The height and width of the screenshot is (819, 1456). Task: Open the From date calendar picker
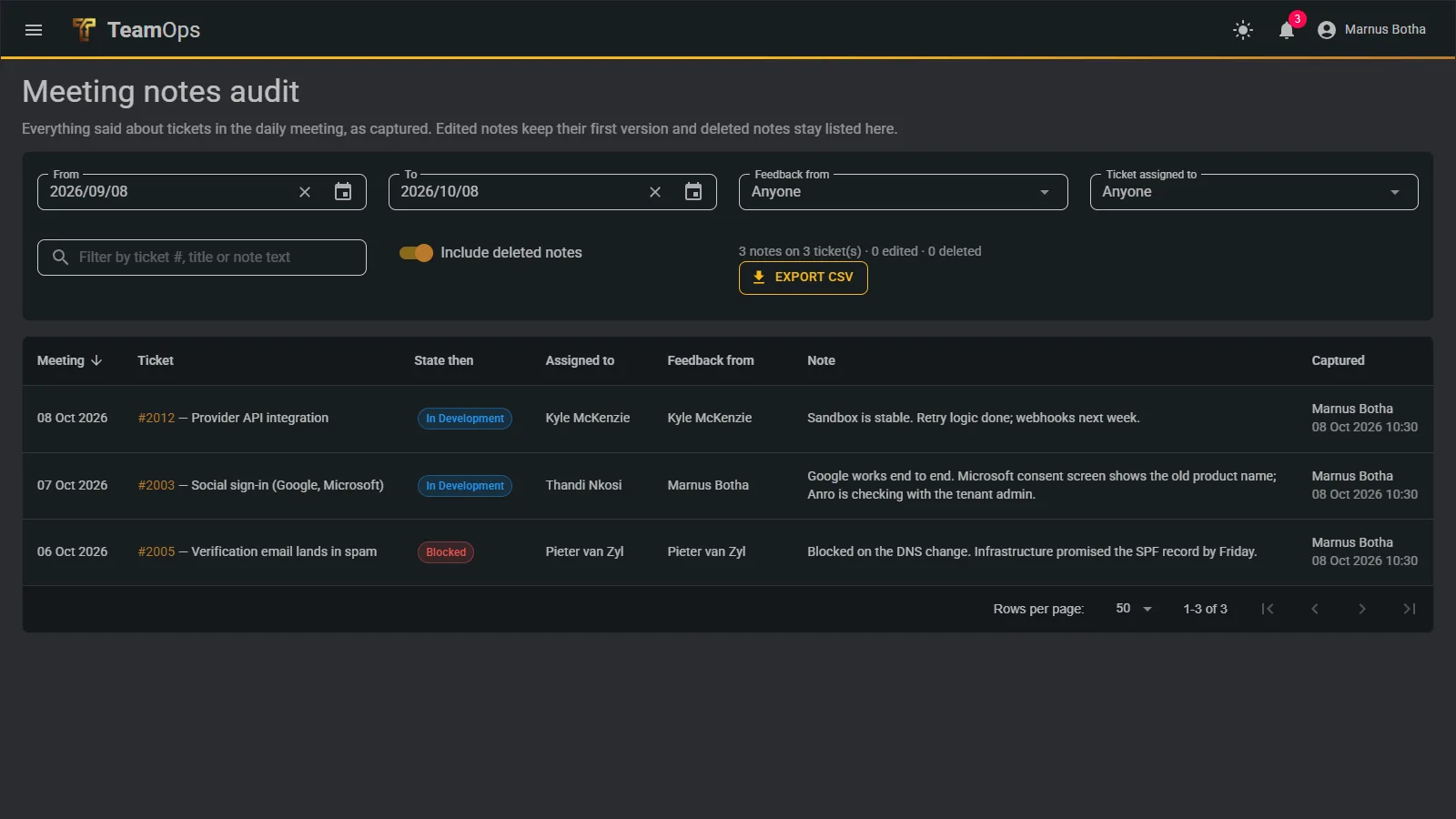[343, 192]
